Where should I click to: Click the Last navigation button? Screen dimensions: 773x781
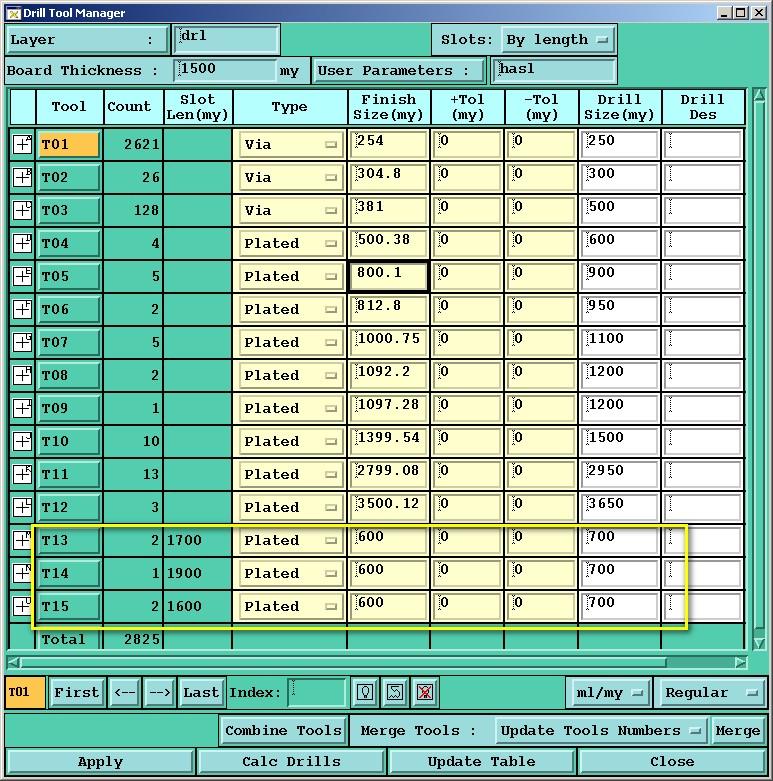point(201,692)
